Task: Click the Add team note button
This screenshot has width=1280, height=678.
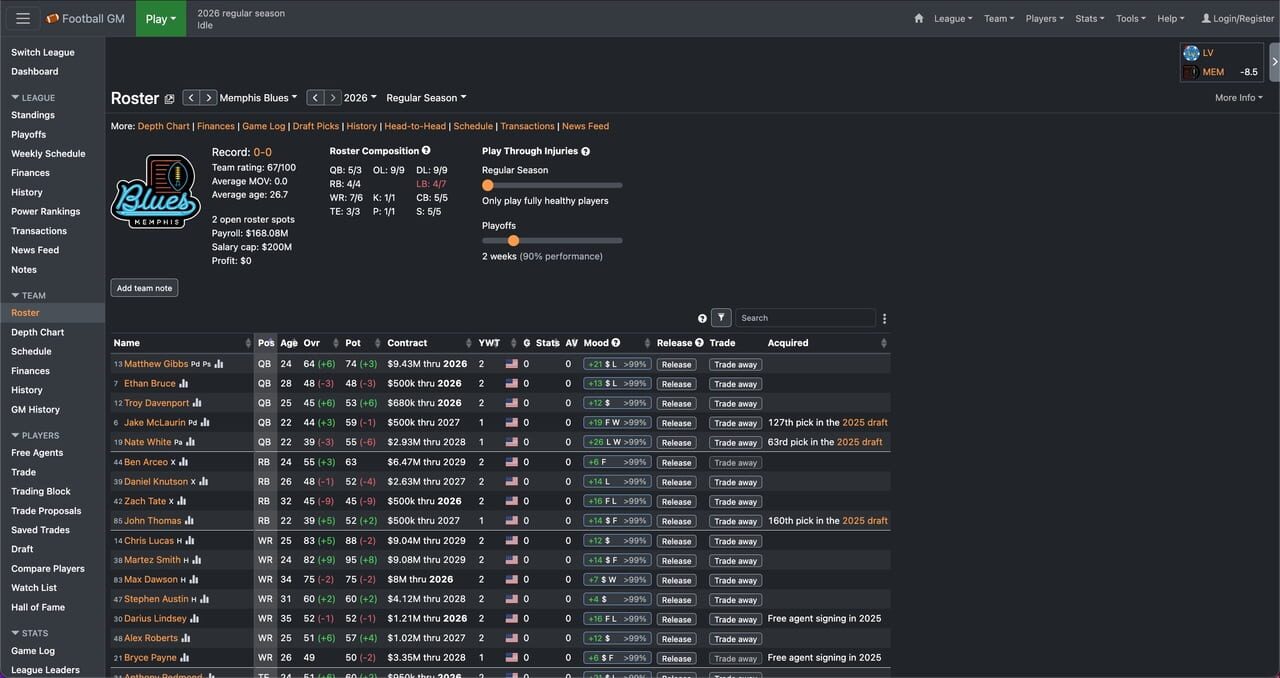Action: 144,288
